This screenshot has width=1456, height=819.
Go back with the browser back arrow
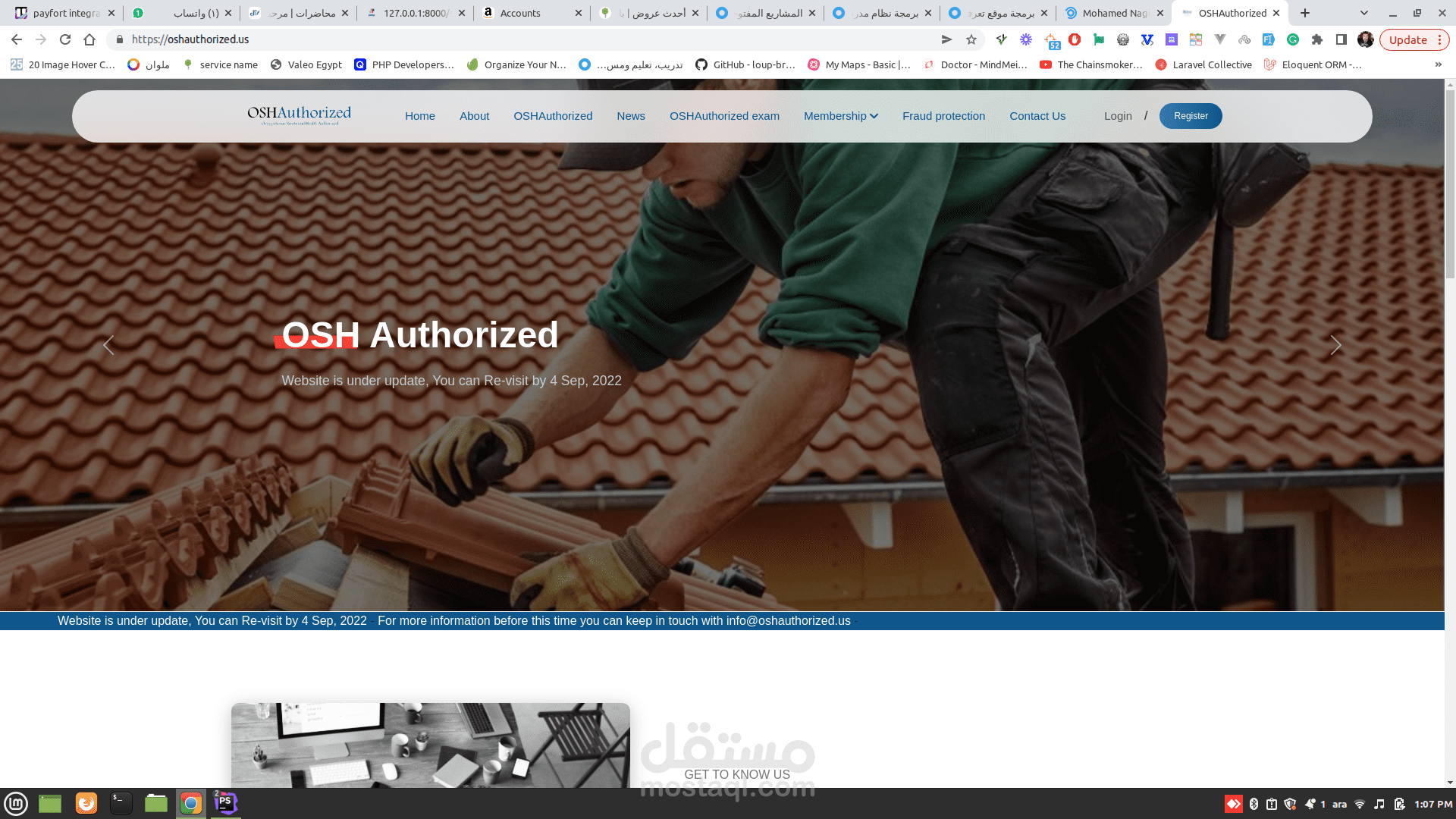(x=17, y=39)
